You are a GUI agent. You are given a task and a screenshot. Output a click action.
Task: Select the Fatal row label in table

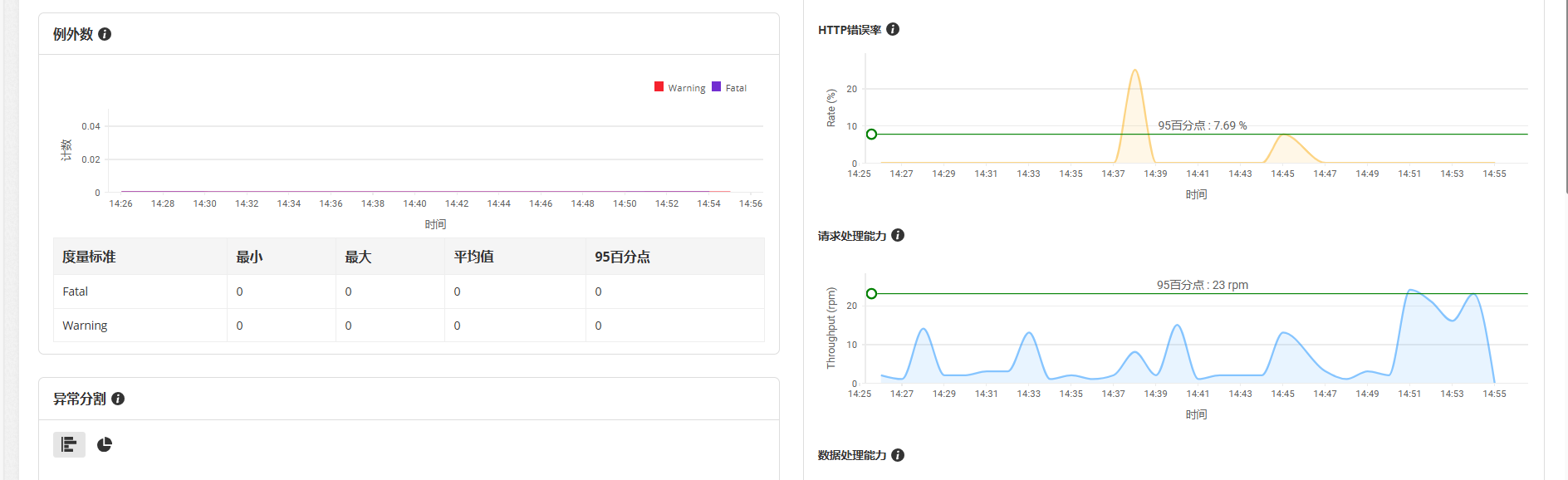coord(75,291)
